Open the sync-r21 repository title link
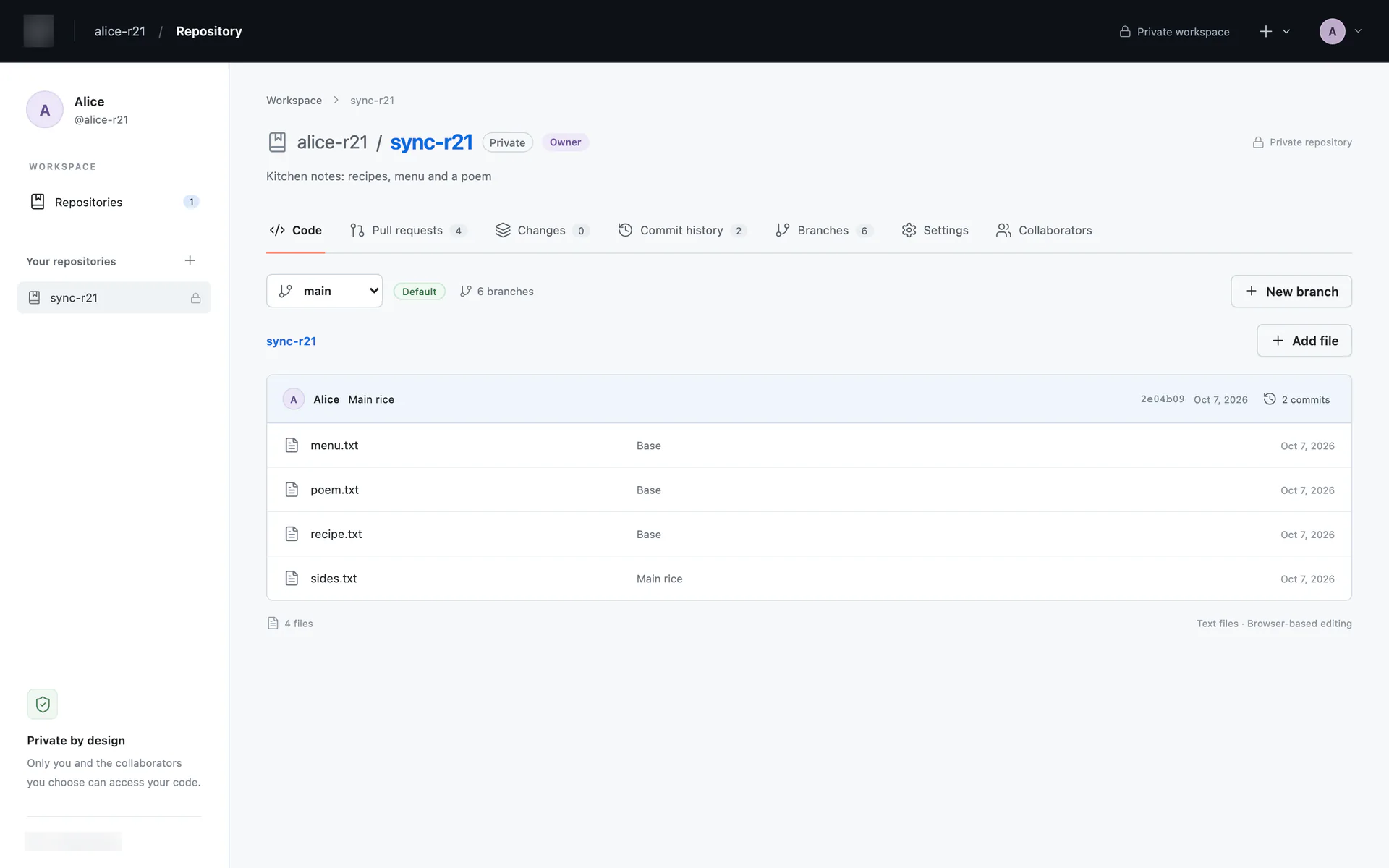The width and height of the screenshot is (1389, 868). (x=431, y=142)
